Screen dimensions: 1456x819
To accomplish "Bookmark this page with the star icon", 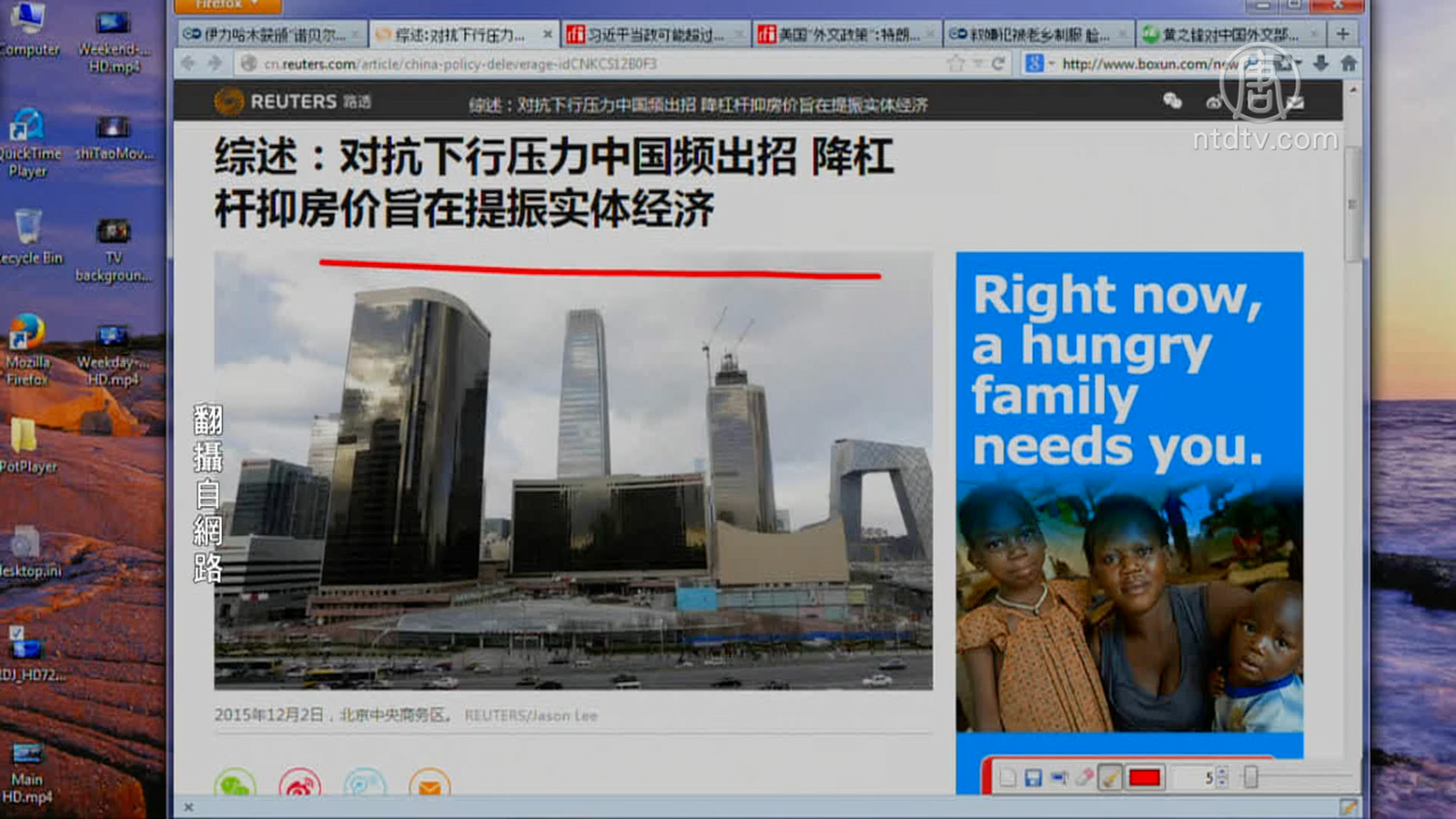I will (955, 64).
